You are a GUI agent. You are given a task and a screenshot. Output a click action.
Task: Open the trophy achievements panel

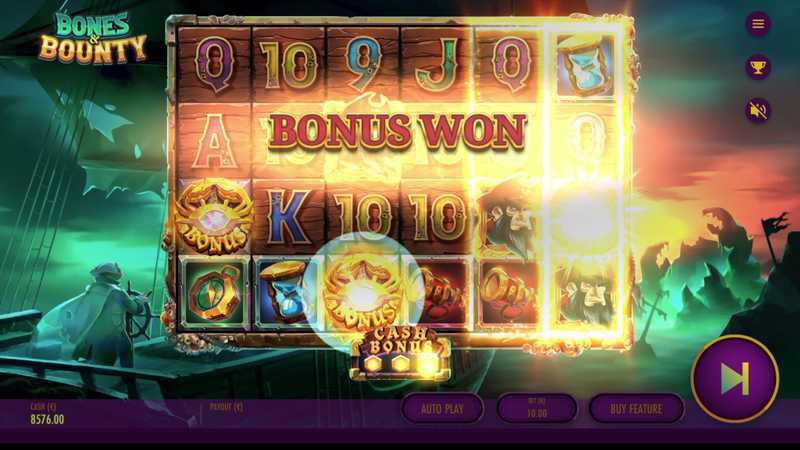click(x=758, y=67)
